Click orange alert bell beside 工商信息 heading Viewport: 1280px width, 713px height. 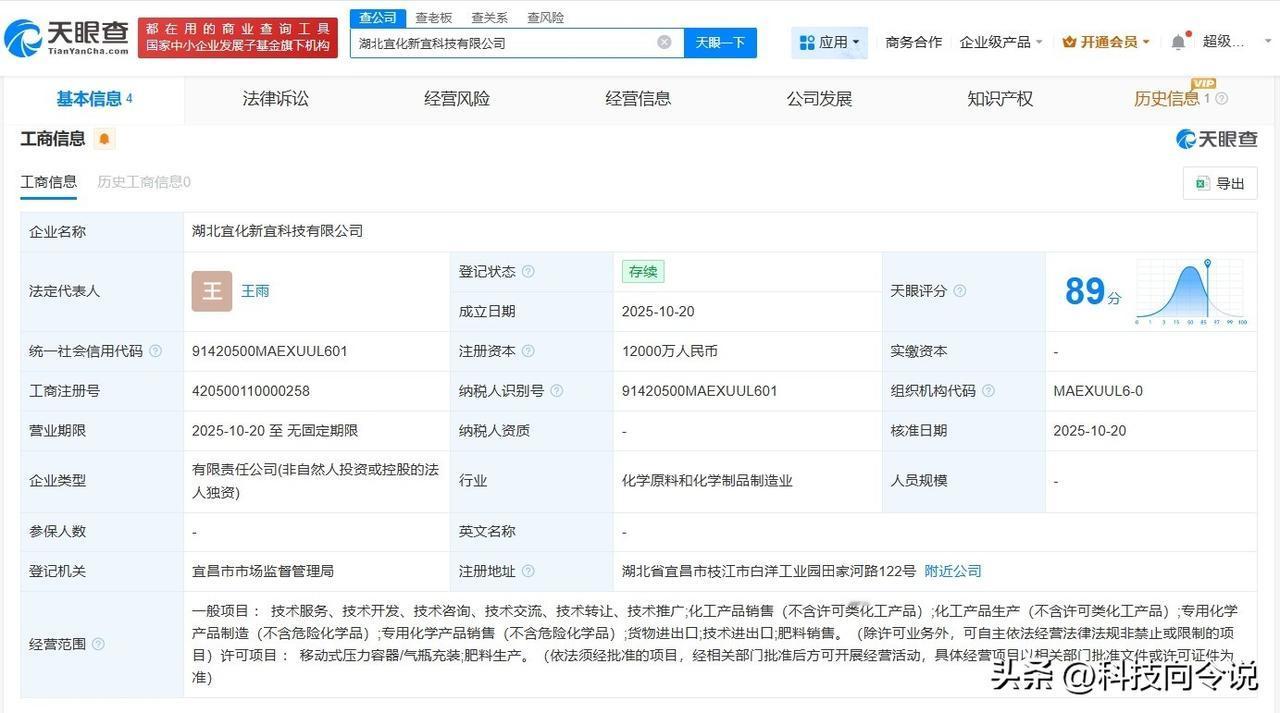[104, 139]
